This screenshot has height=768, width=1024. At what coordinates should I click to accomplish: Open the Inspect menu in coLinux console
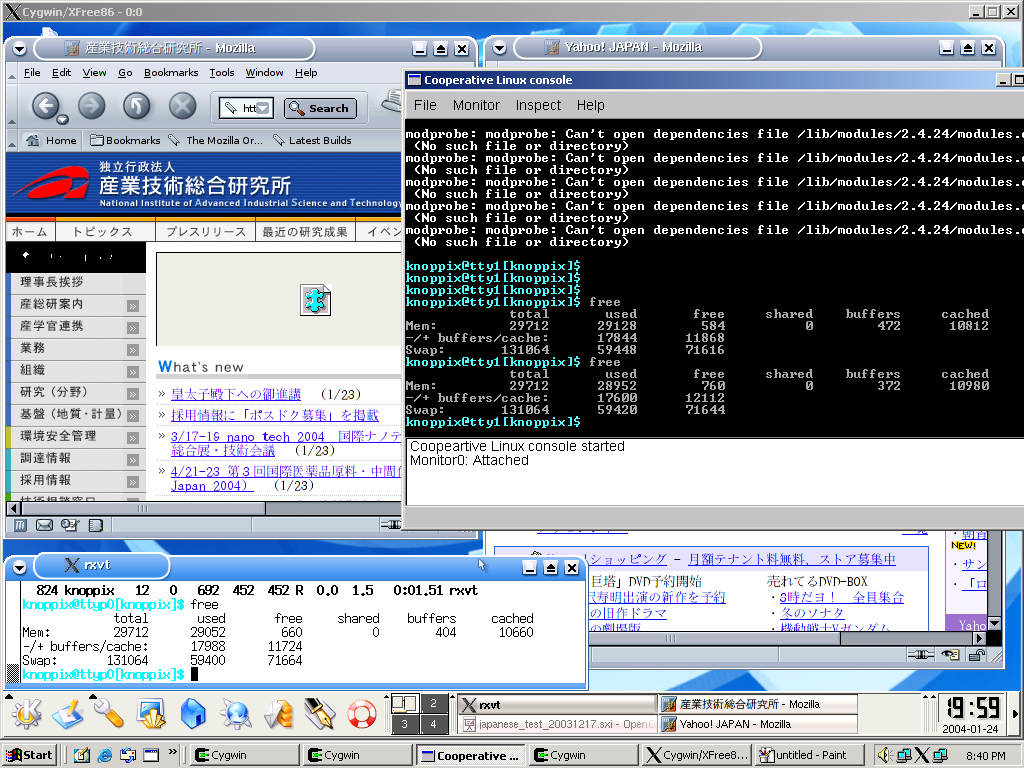tap(538, 105)
